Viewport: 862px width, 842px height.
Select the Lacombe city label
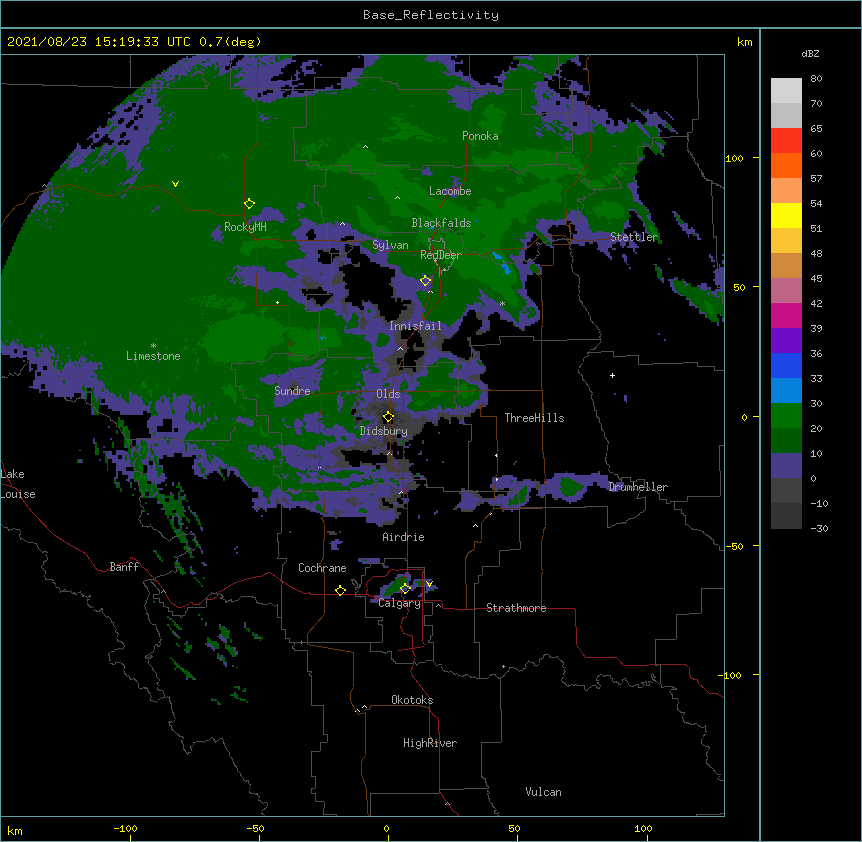click(x=450, y=191)
